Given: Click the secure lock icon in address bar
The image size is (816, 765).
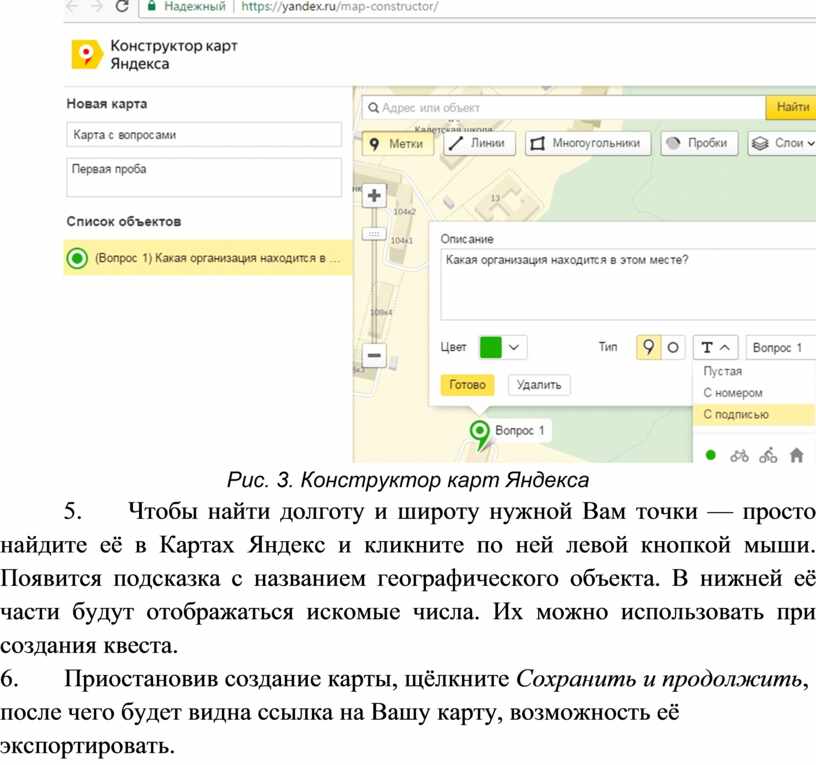Looking at the screenshot, I should coord(151,6).
